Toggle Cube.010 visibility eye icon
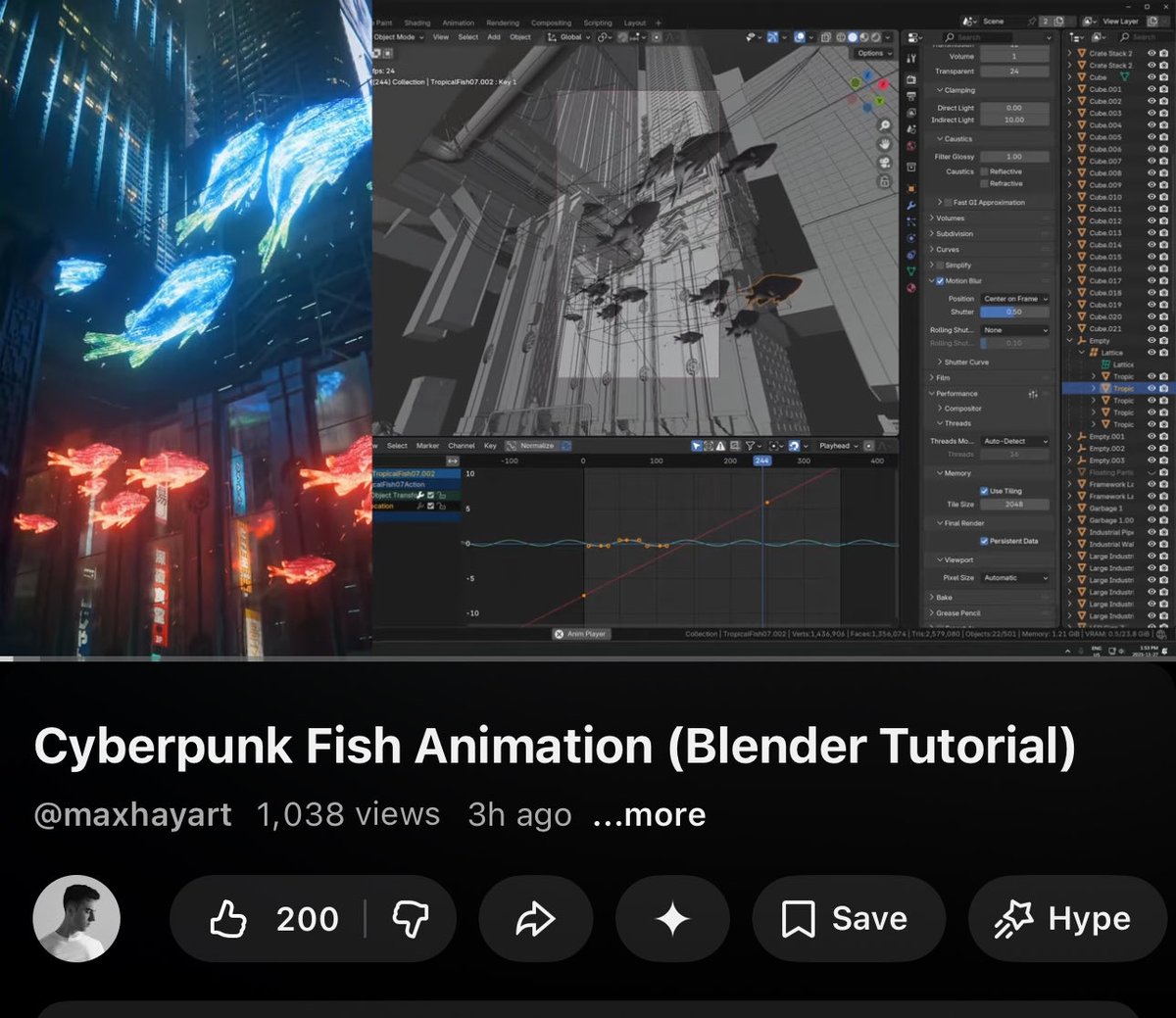Image resolution: width=1176 pixels, height=1018 pixels. tap(1151, 197)
